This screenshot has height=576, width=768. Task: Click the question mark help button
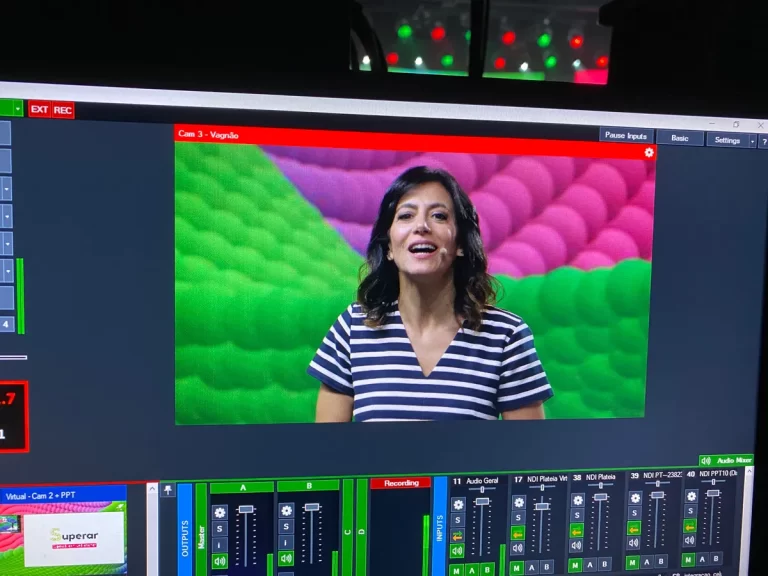pos(764,143)
